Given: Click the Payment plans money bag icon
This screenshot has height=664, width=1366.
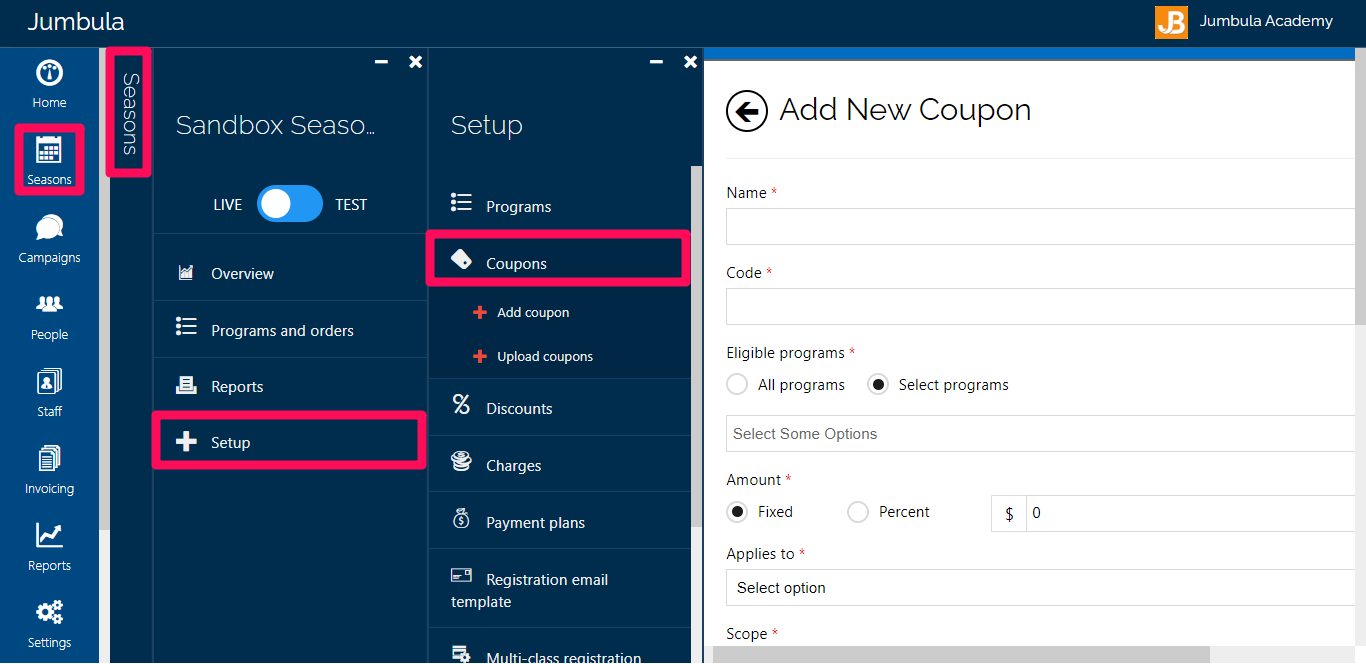Looking at the screenshot, I should tap(461, 519).
